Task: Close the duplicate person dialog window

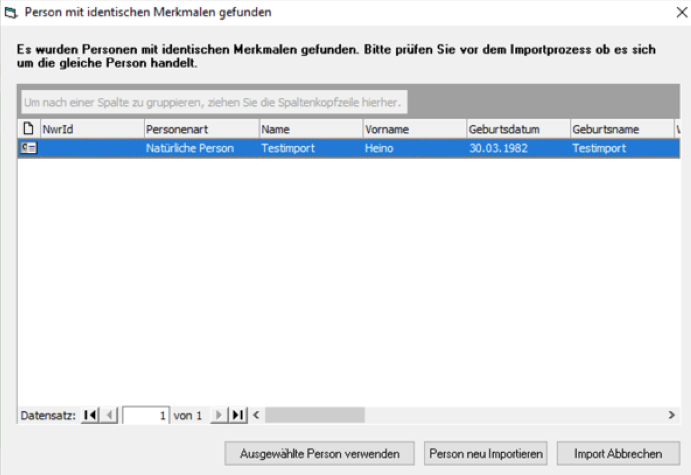Action: 668,12
